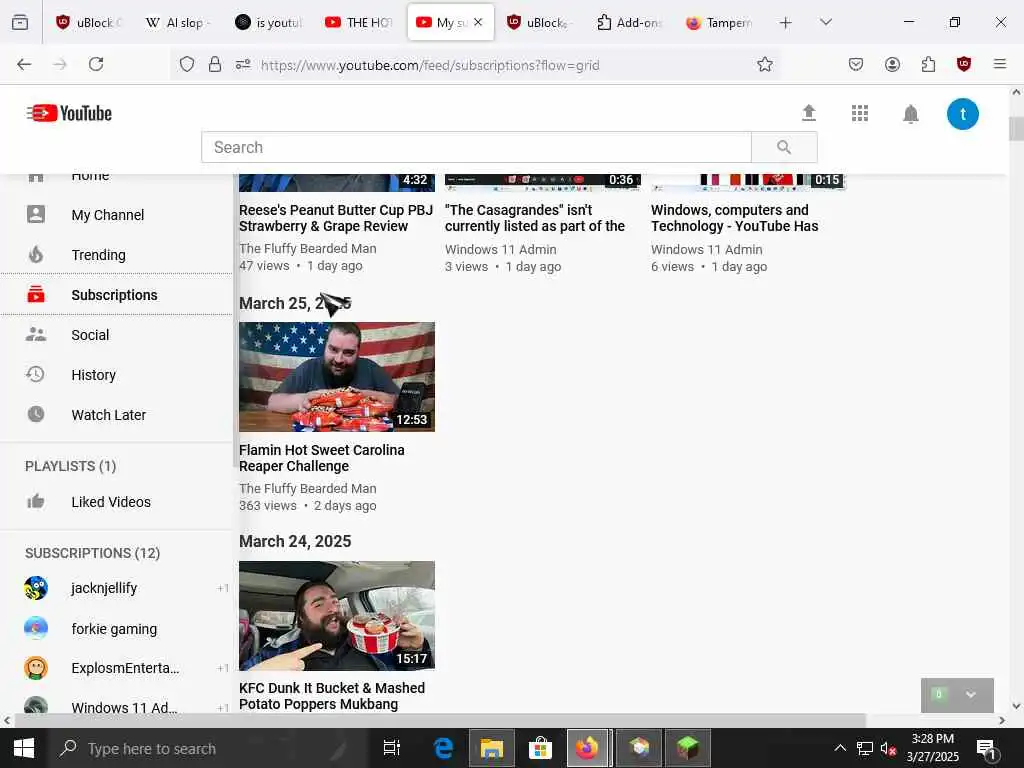Open Windows, computers and Technology video title

pyautogui.click(x=735, y=218)
